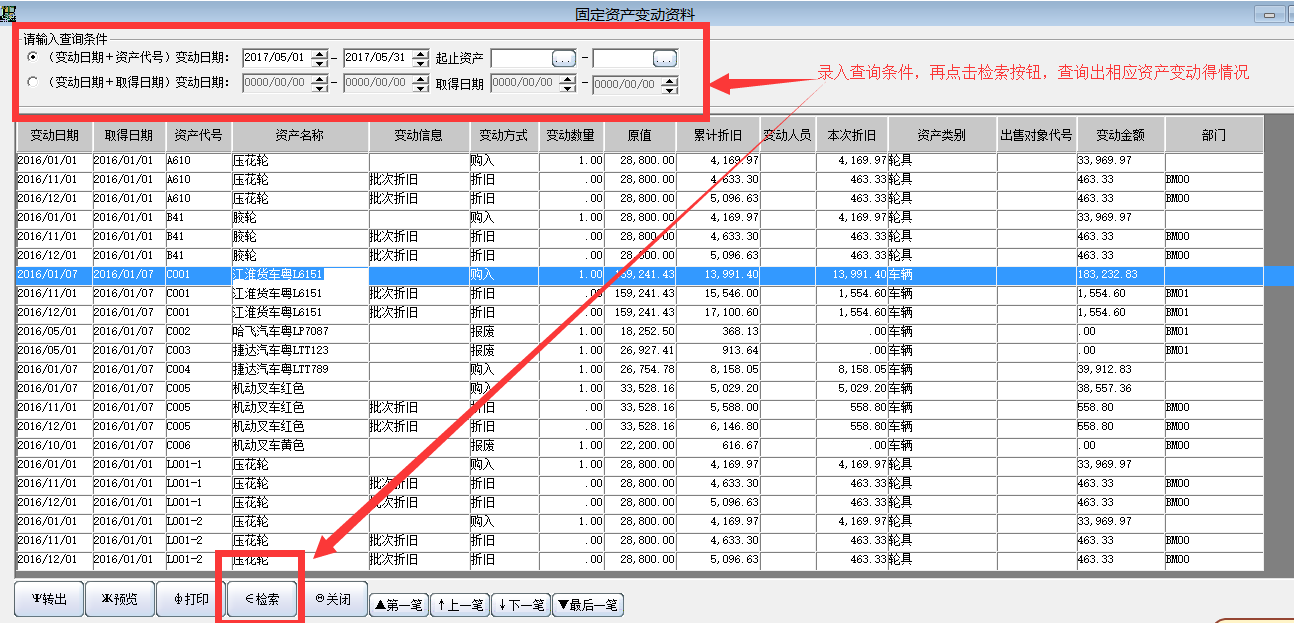Click the 17,100.60 accumulated depreciation cell
Screen dimensions: 1294x623
[718, 312]
